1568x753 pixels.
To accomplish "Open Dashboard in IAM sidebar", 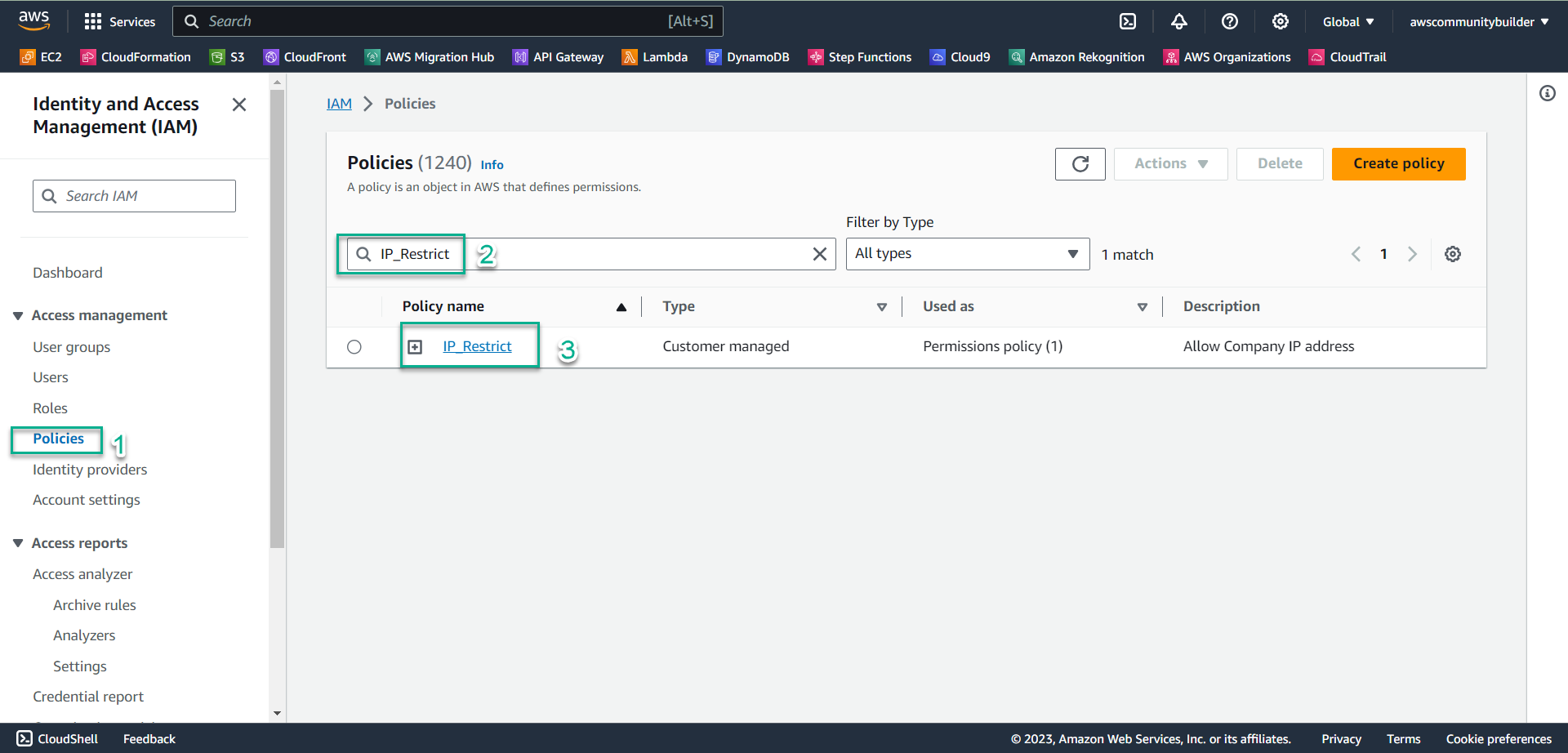I will pos(68,273).
